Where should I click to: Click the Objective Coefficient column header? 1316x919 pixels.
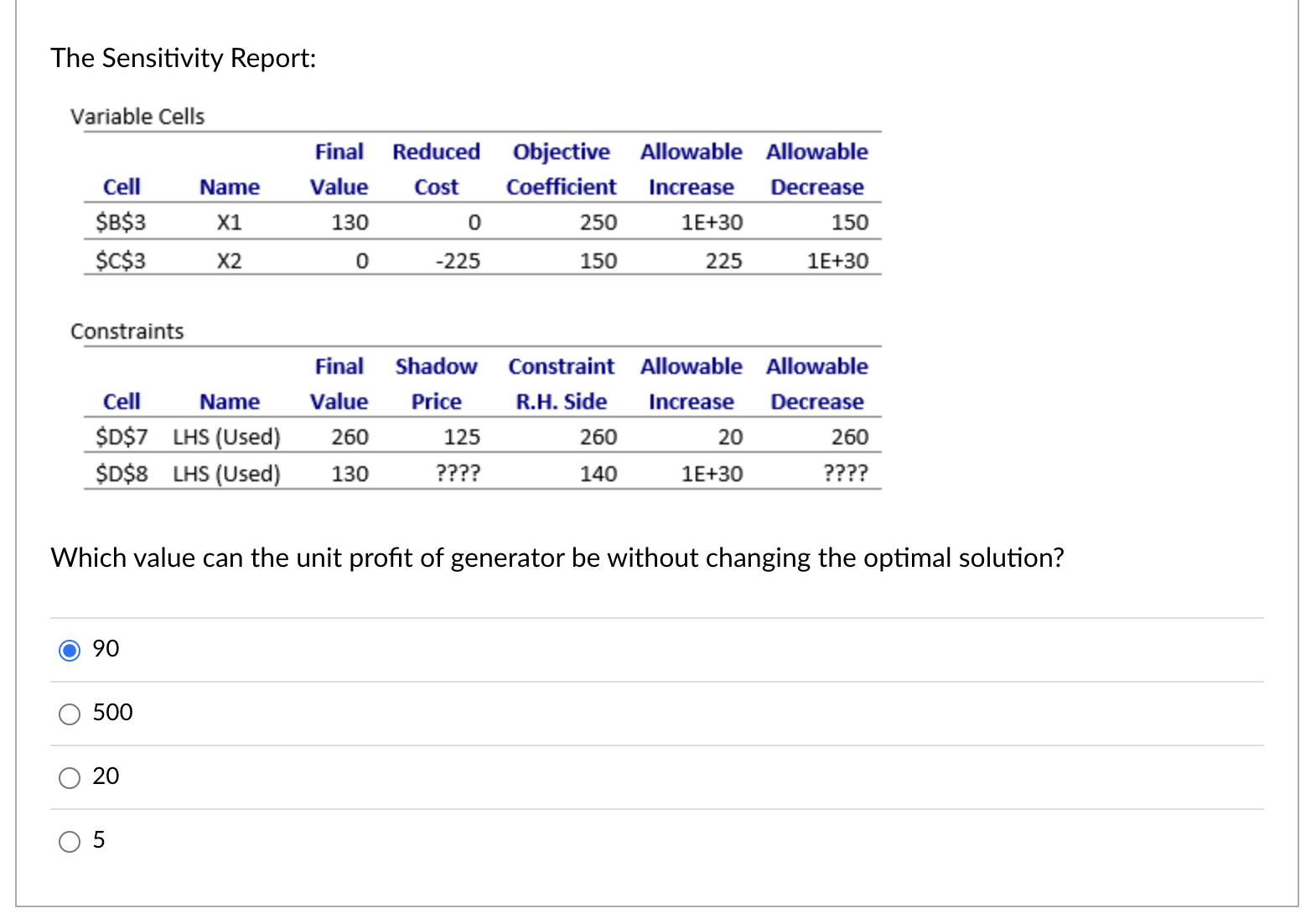[x=562, y=169]
